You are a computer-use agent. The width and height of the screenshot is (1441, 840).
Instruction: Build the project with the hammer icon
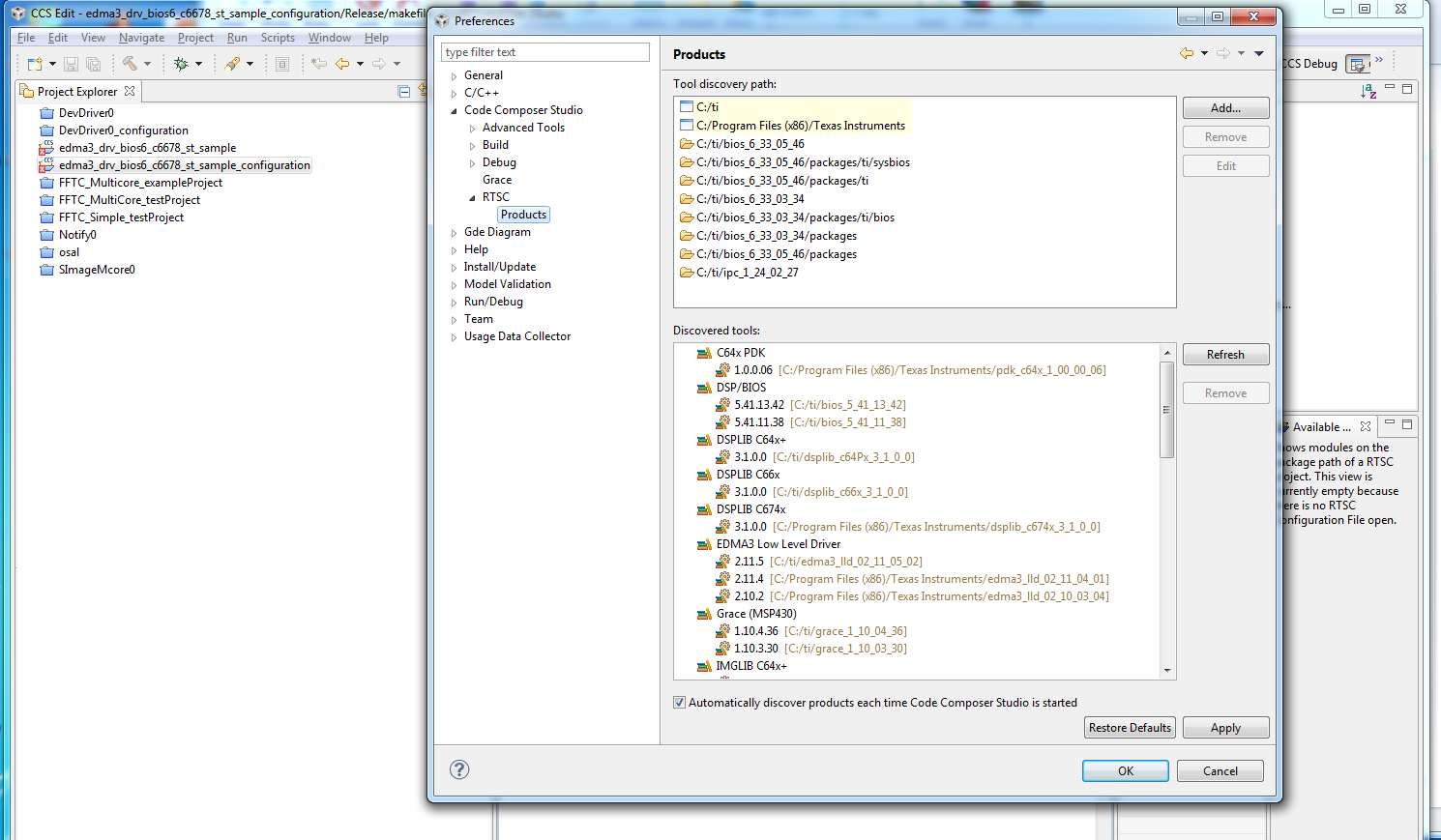[x=129, y=63]
